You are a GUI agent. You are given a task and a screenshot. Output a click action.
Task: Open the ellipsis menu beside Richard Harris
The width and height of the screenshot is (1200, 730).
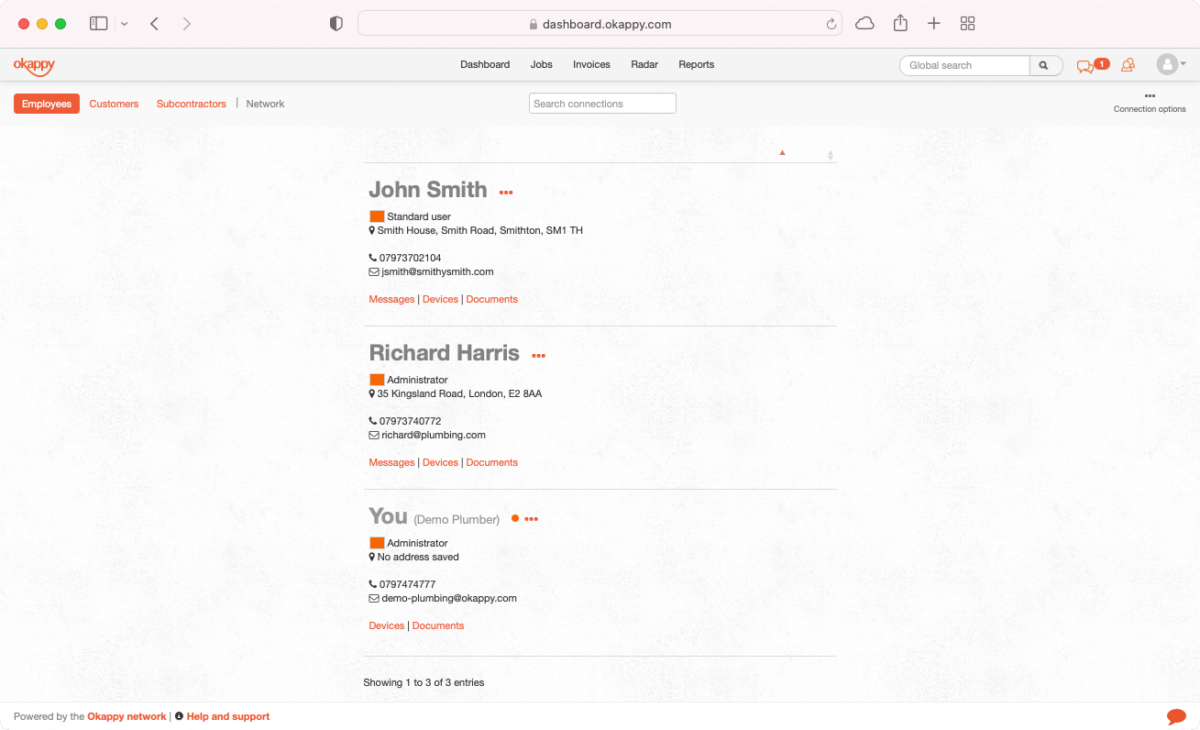pos(538,355)
